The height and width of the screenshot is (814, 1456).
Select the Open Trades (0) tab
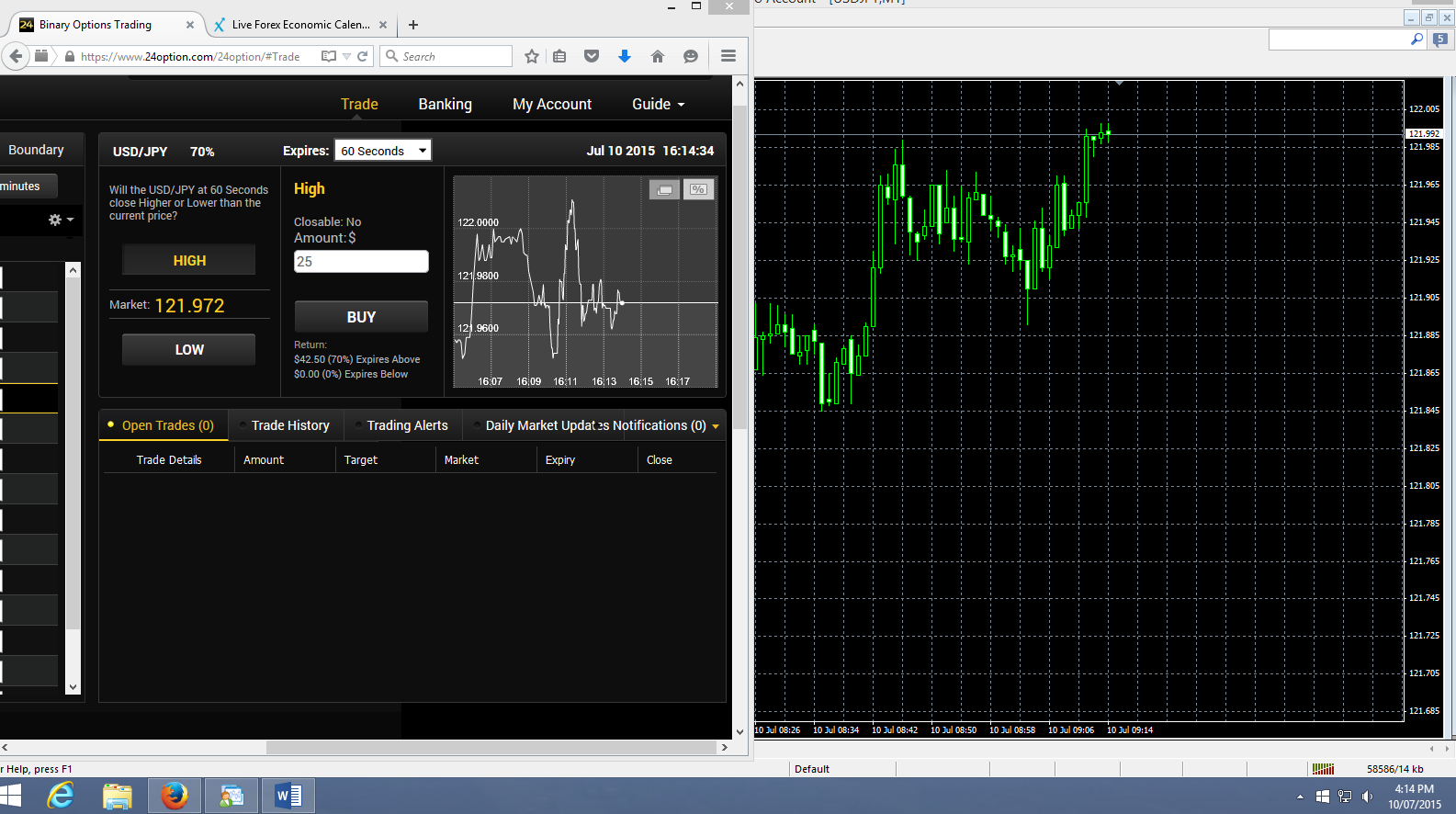pos(164,425)
